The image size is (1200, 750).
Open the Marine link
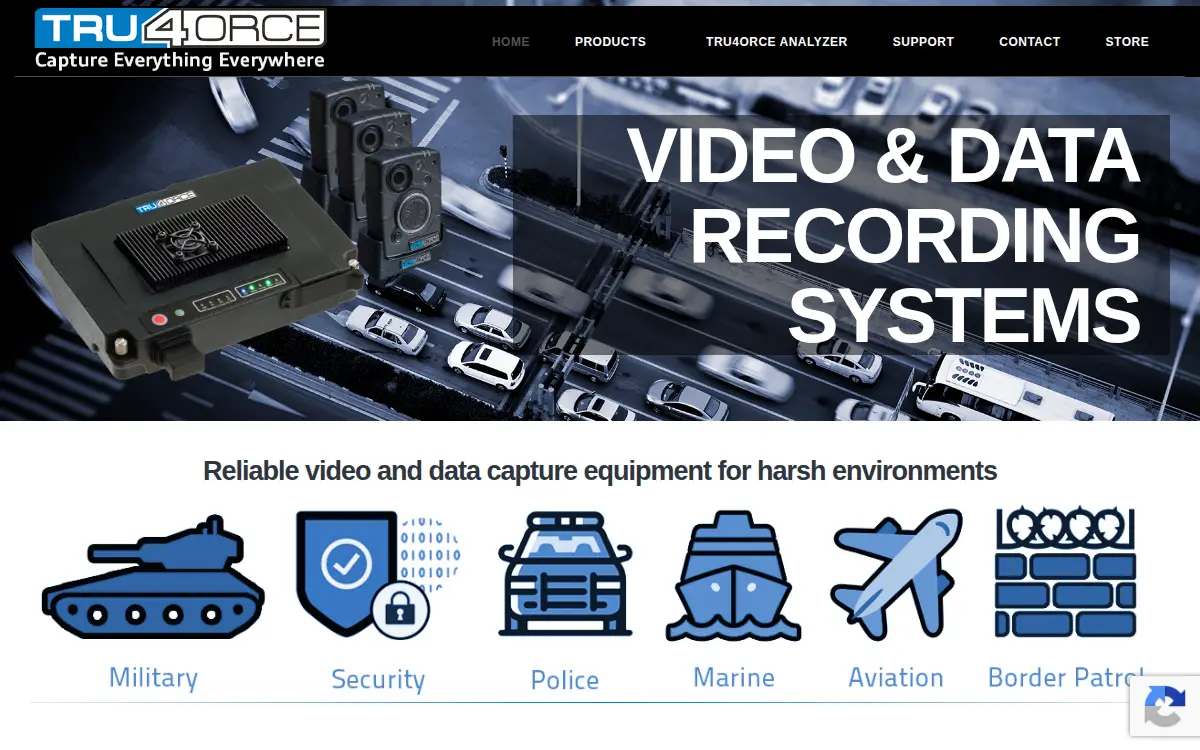(734, 678)
